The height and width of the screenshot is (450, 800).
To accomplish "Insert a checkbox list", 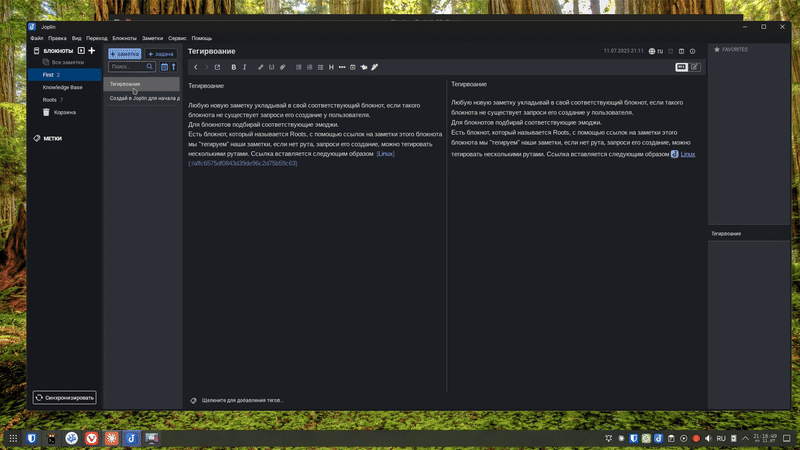I will pos(320,67).
